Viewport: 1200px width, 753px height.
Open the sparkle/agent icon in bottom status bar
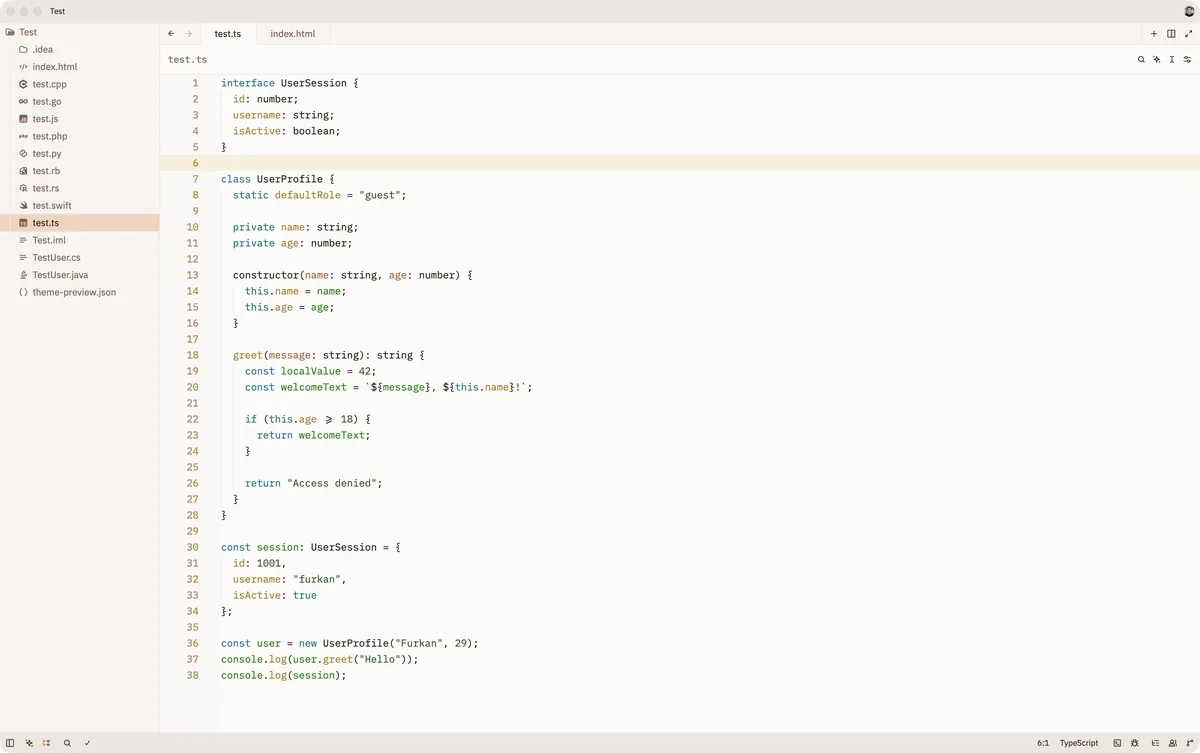pos(29,743)
